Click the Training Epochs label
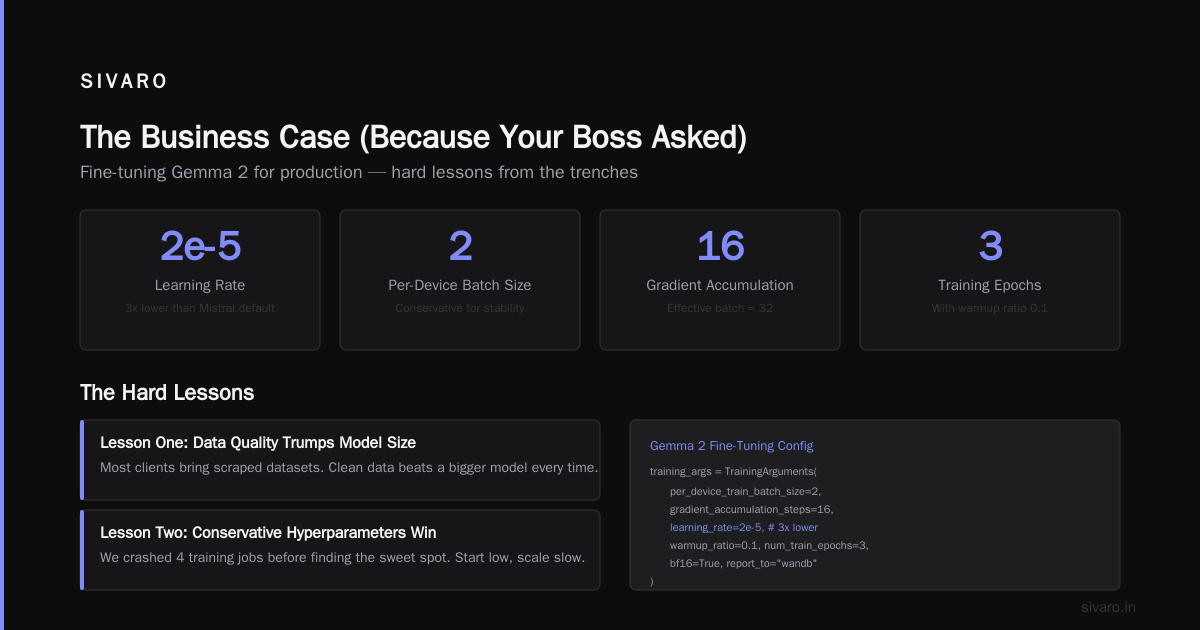 click(x=990, y=285)
